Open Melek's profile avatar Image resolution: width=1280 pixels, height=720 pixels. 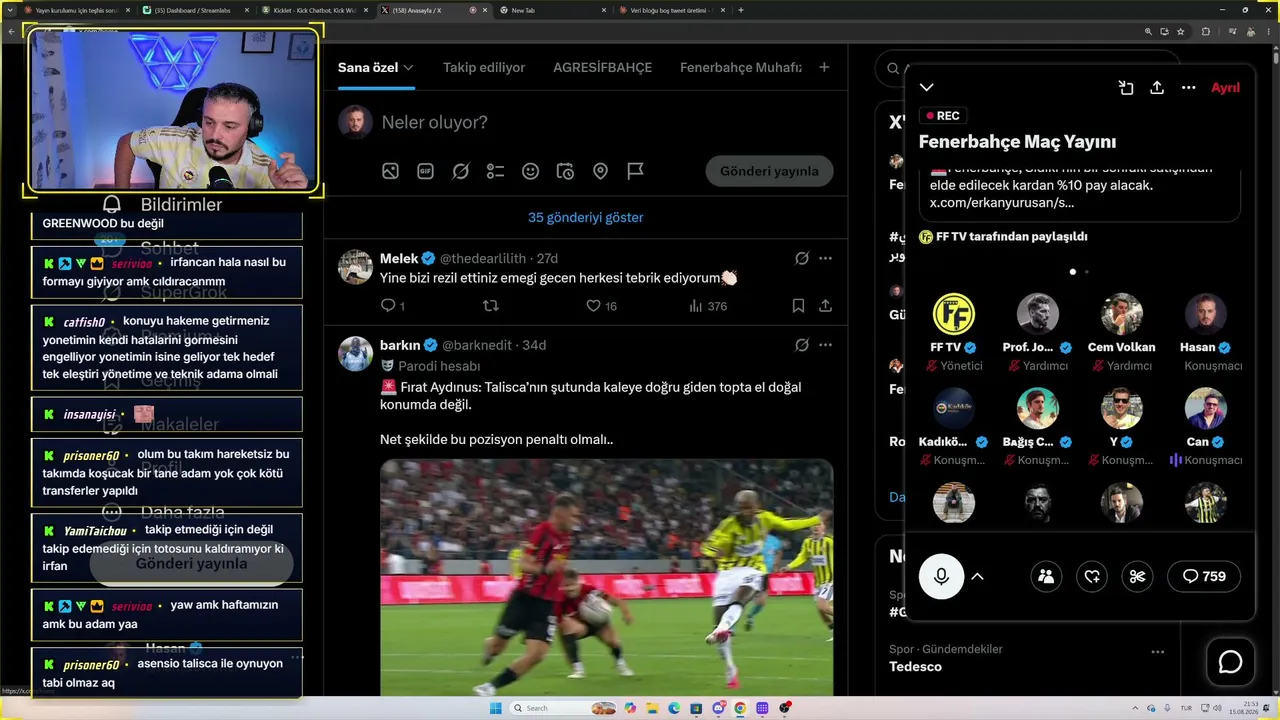pos(355,267)
